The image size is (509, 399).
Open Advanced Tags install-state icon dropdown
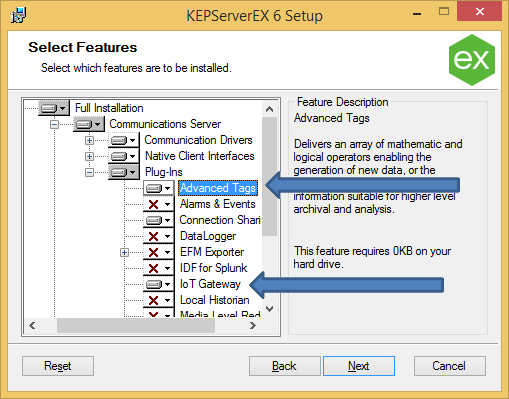tap(159, 188)
